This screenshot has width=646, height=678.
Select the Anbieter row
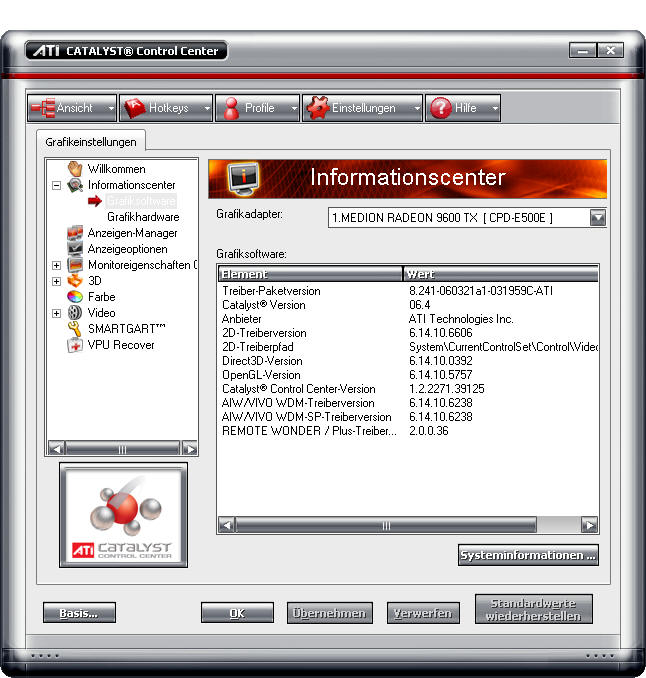[x=408, y=319]
